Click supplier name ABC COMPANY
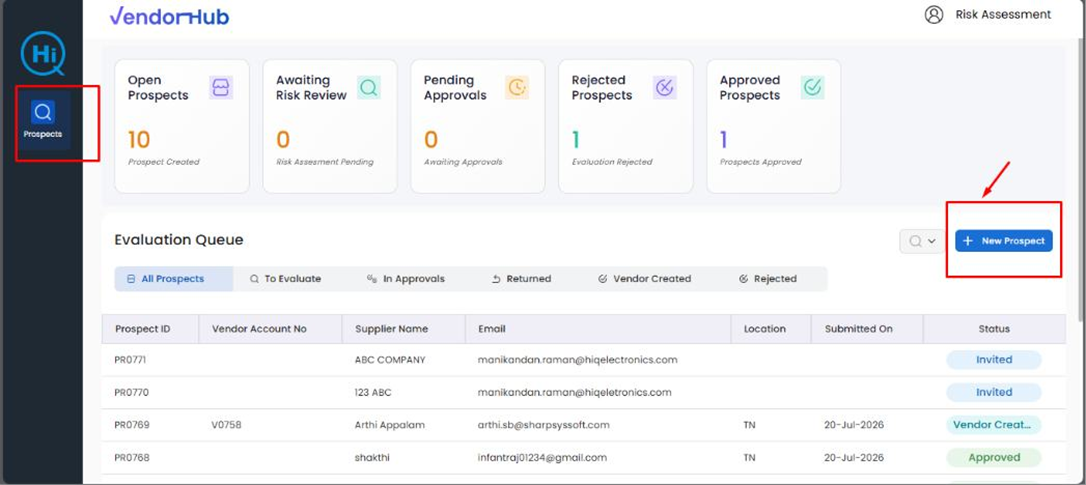This screenshot has width=1086, height=485. coord(390,360)
